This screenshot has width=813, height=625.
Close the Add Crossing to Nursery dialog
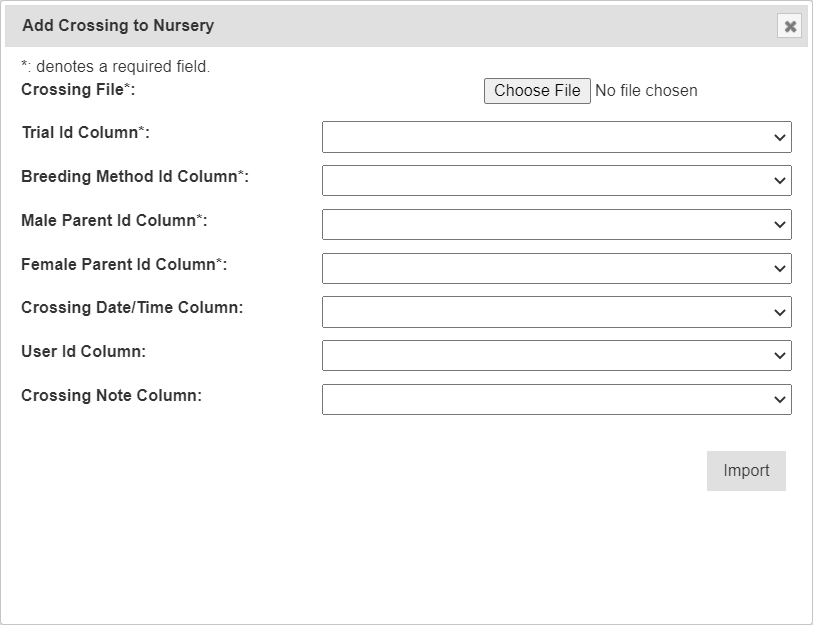tap(790, 26)
